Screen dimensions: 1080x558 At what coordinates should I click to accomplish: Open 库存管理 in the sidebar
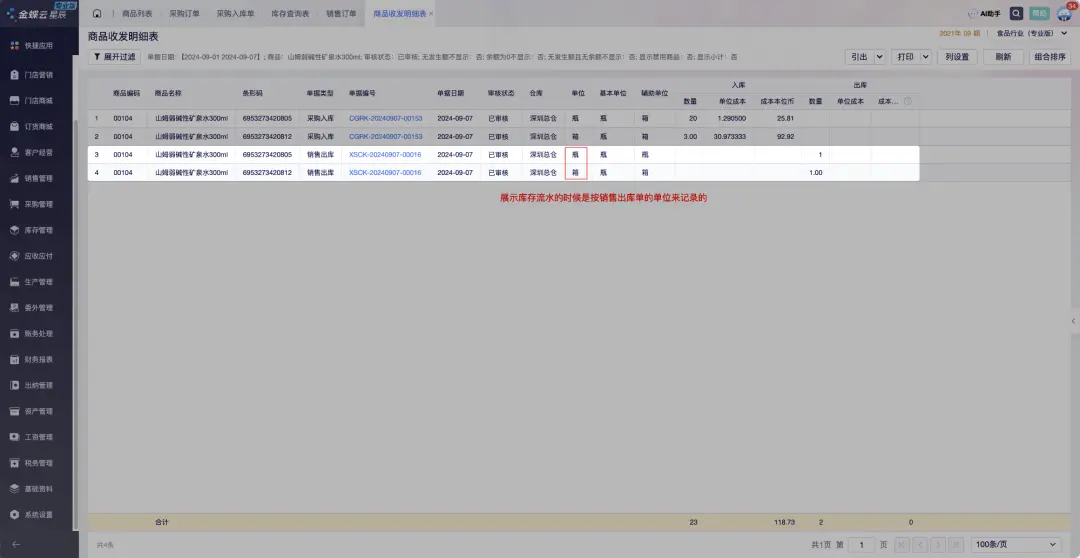tap(38, 230)
